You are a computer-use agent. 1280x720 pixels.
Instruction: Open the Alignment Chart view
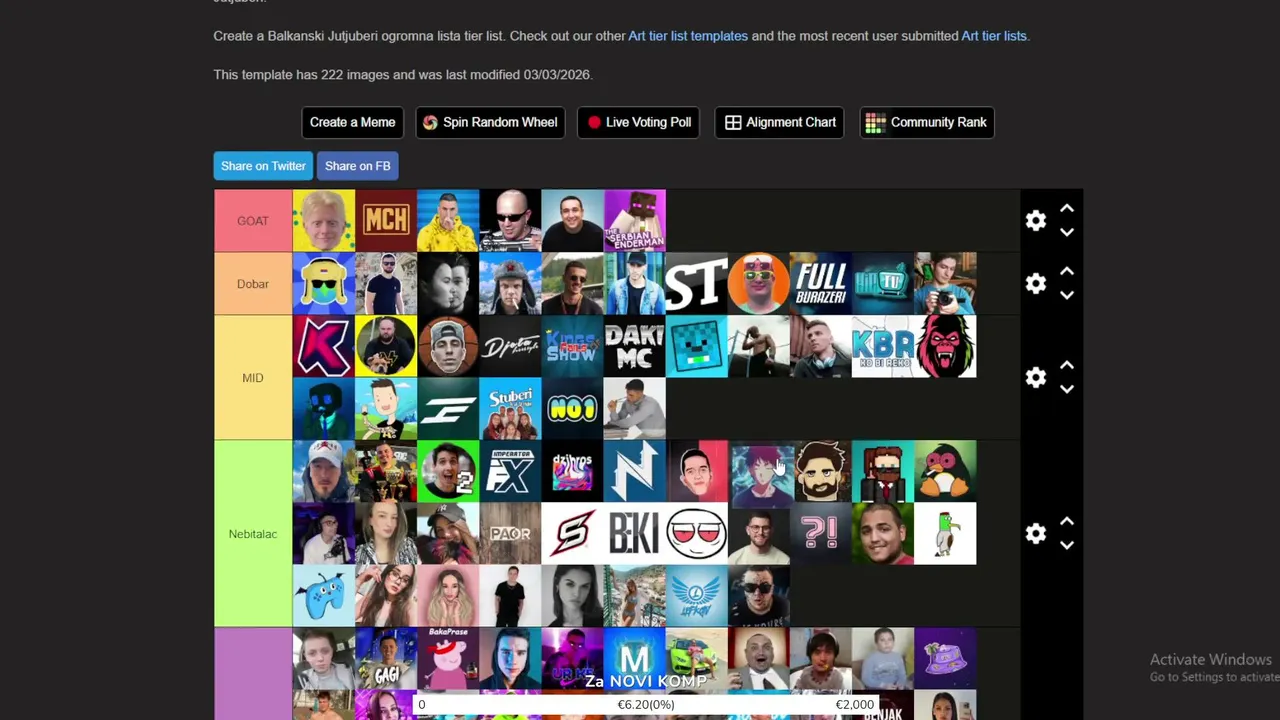(x=780, y=122)
